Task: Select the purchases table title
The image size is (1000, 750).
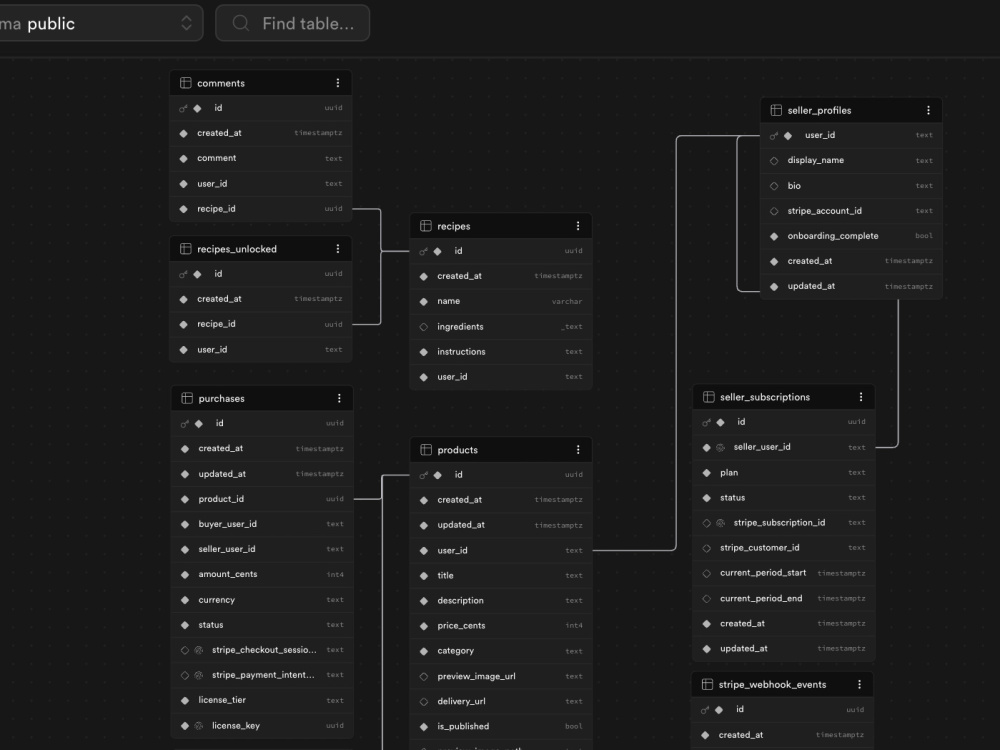Action: pyautogui.click(x=221, y=399)
